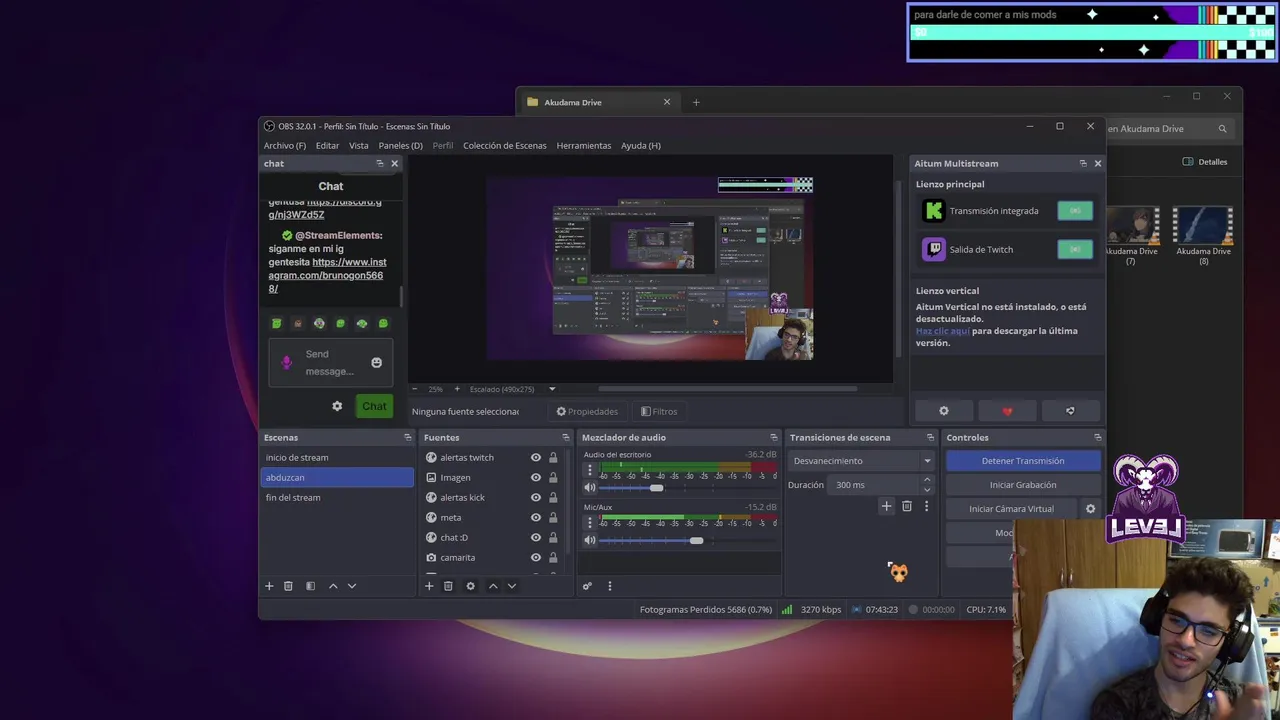This screenshot has width=1280, height=720.
Task: Toggle Transmisión integrada Kick output
Action: click(x=1075, y=211)
